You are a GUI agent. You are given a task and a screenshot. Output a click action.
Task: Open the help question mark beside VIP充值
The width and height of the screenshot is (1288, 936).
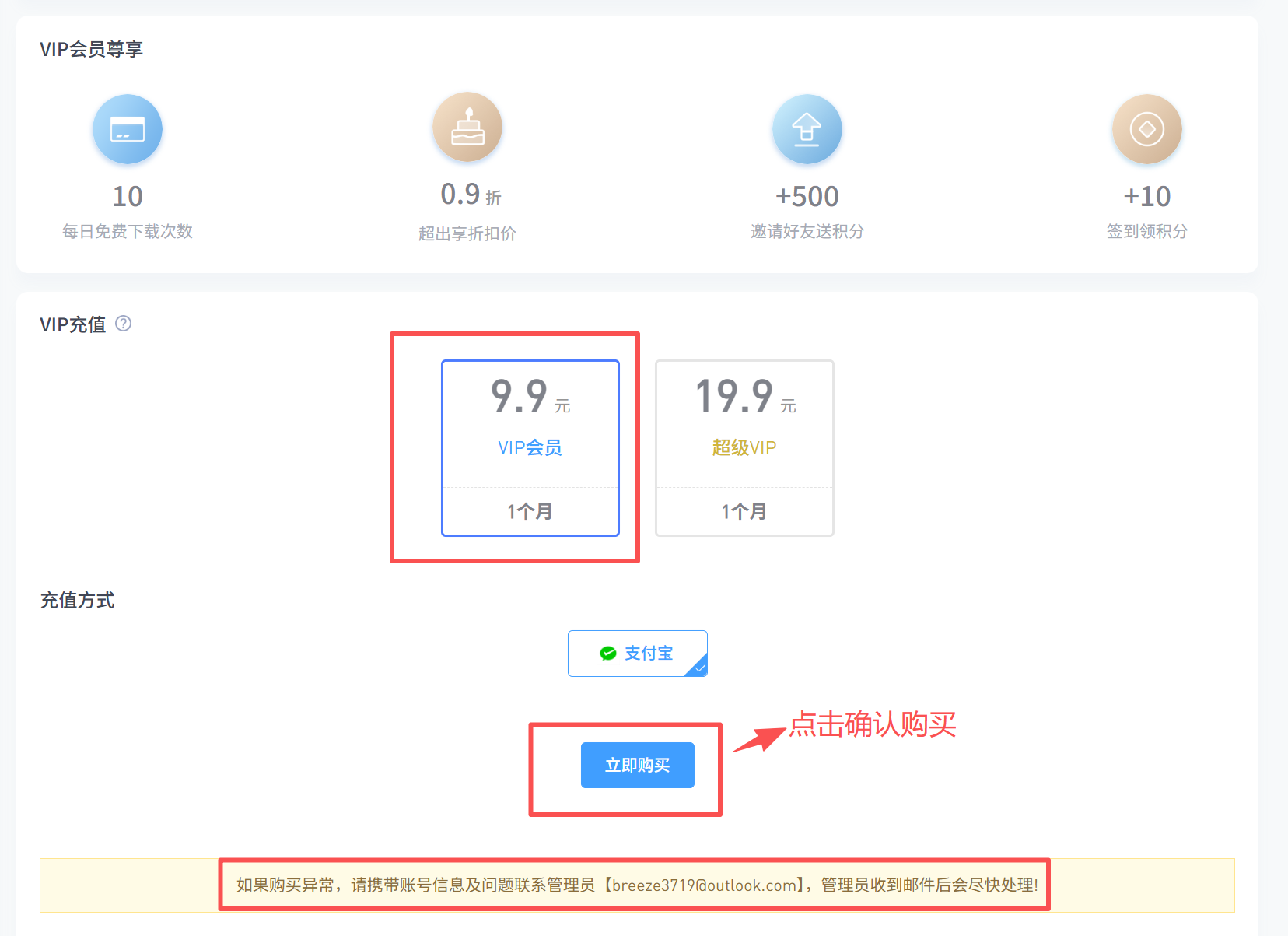[124, 324]
